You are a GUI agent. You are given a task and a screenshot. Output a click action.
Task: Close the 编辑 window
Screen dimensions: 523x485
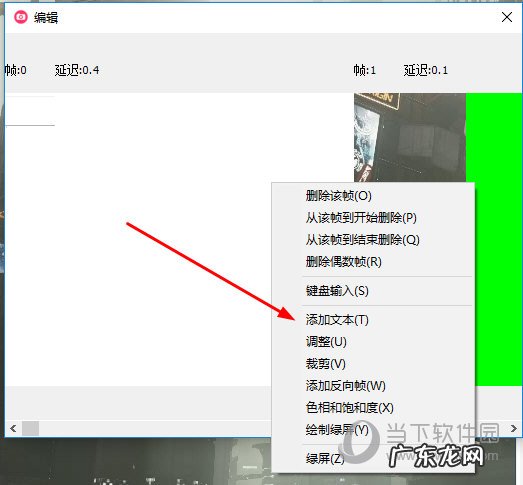pyautogui.click(x=507, y=17)
